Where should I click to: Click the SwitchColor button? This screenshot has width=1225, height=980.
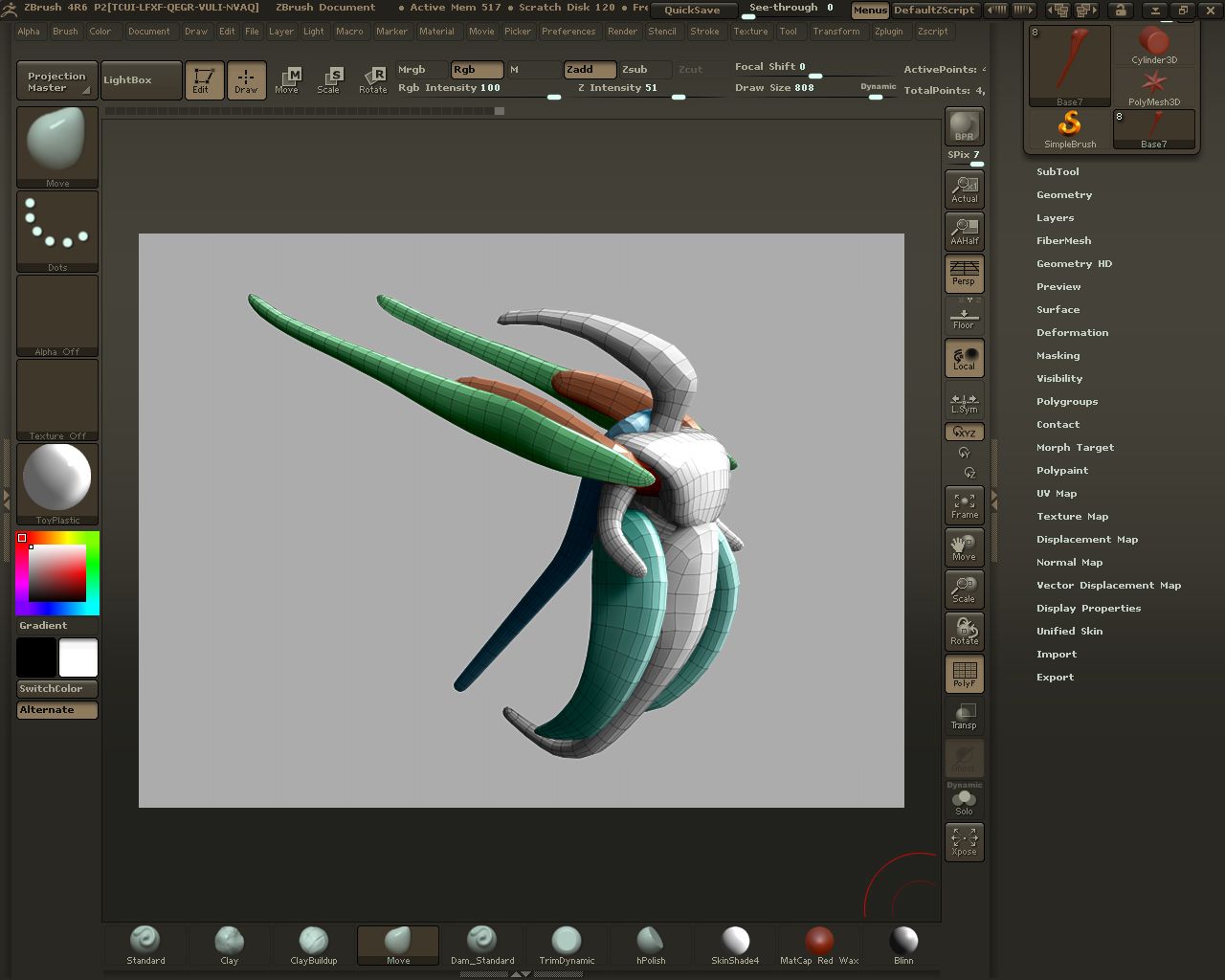pos(57,689)
